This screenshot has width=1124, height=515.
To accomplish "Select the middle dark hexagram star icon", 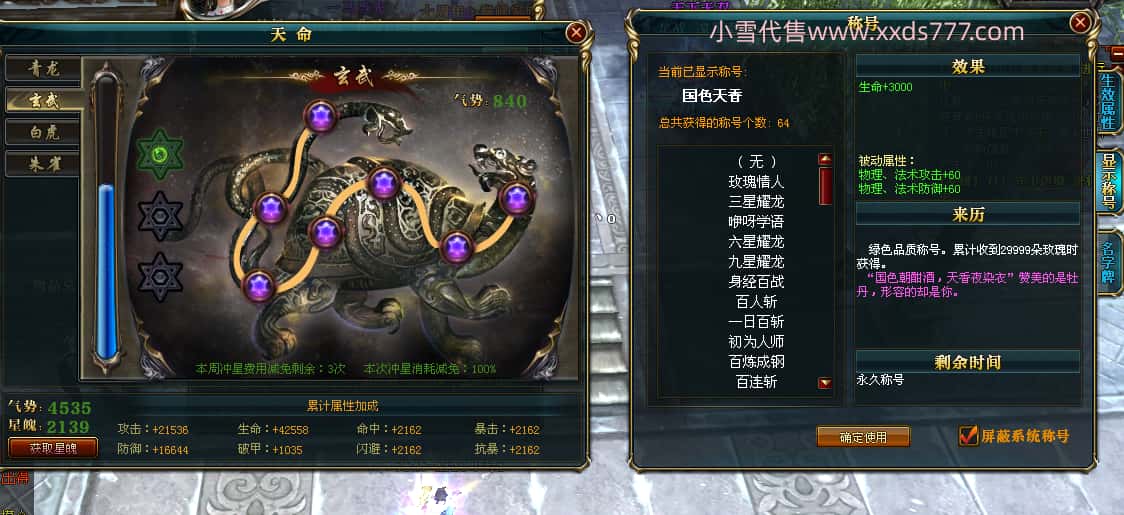I will click(x=161, y=216).
